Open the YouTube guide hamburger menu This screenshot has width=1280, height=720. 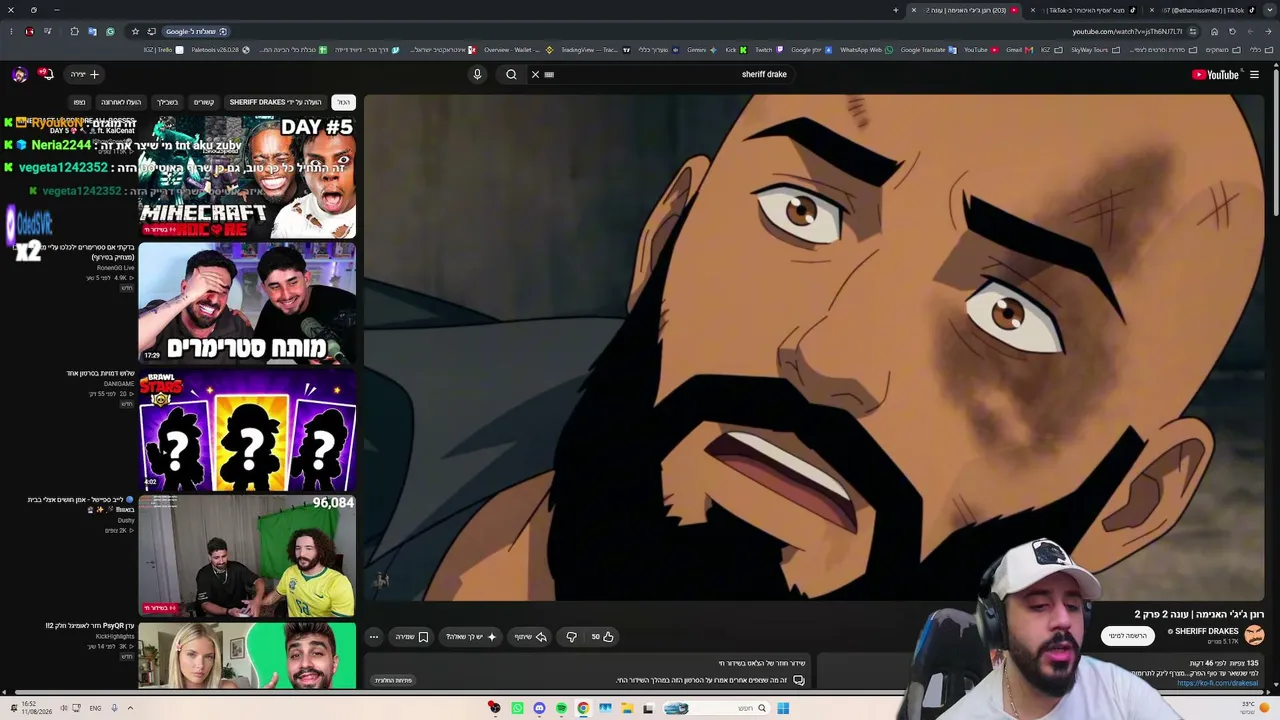(x=1254, y=74)
